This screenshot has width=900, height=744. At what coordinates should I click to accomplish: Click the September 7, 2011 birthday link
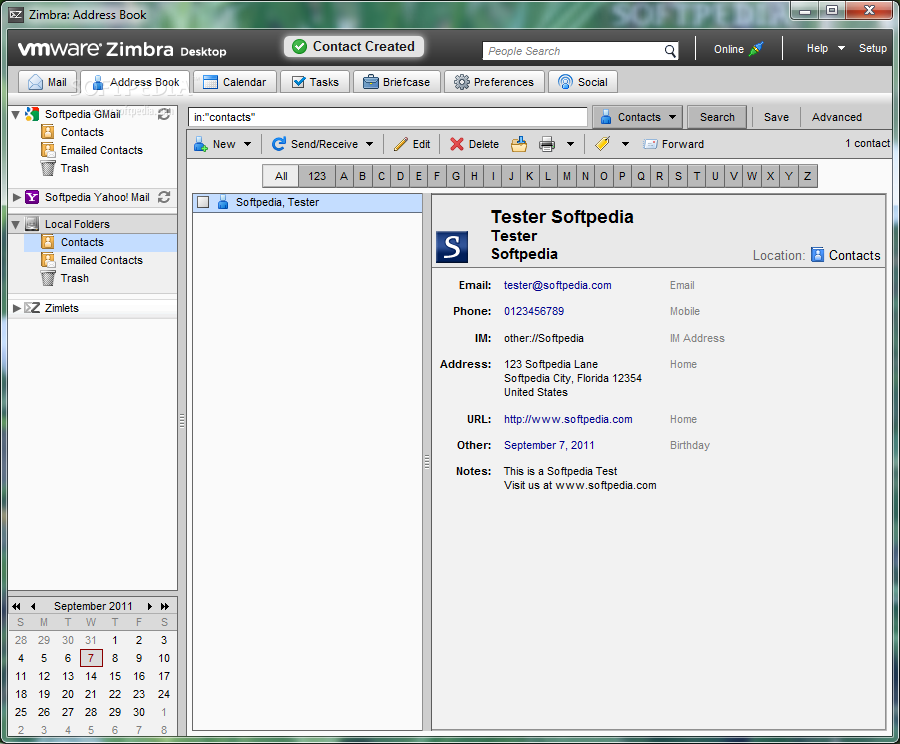(x=549, y=445)
